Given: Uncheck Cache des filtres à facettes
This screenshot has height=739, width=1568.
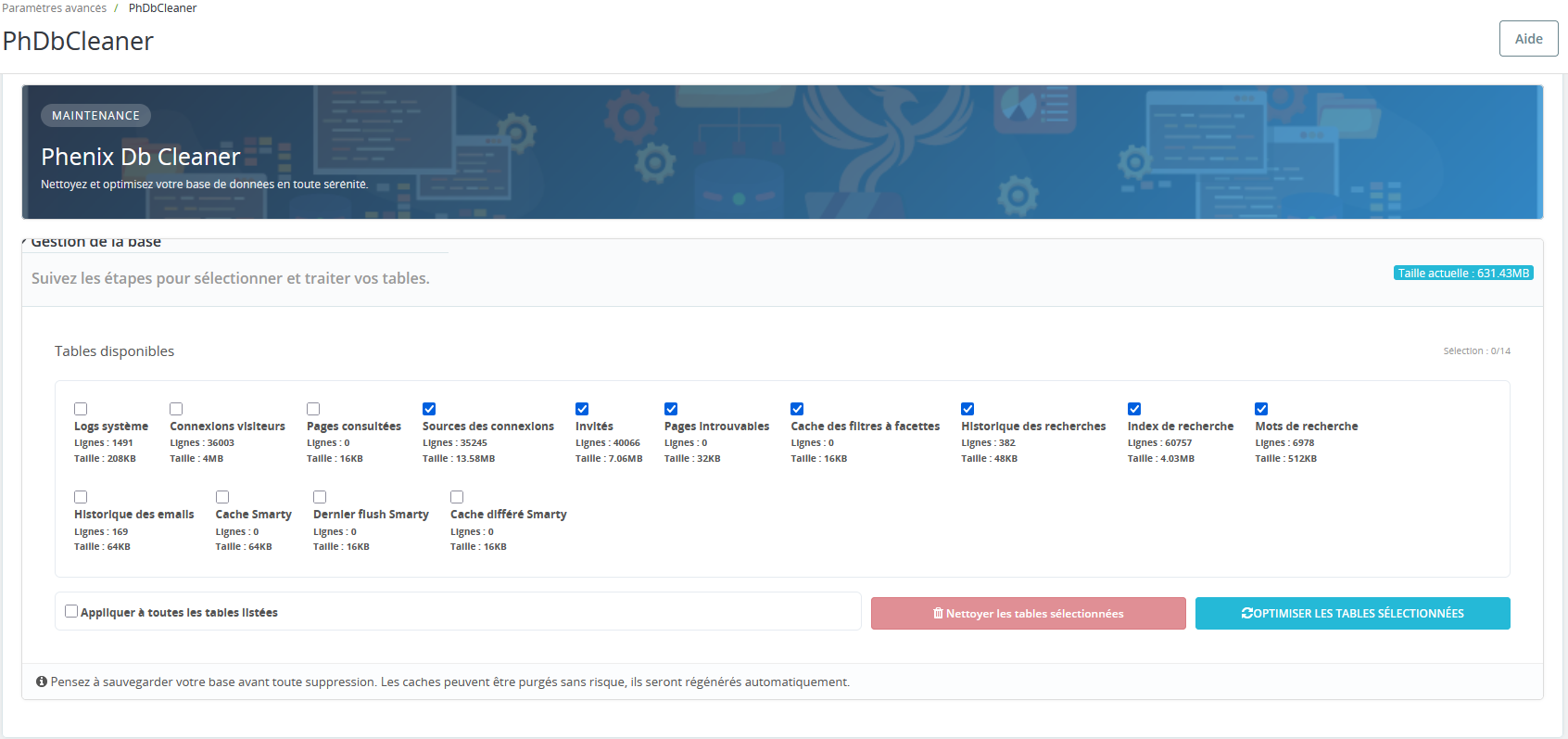Looking at the screenshot, I should tap(797, 409).
